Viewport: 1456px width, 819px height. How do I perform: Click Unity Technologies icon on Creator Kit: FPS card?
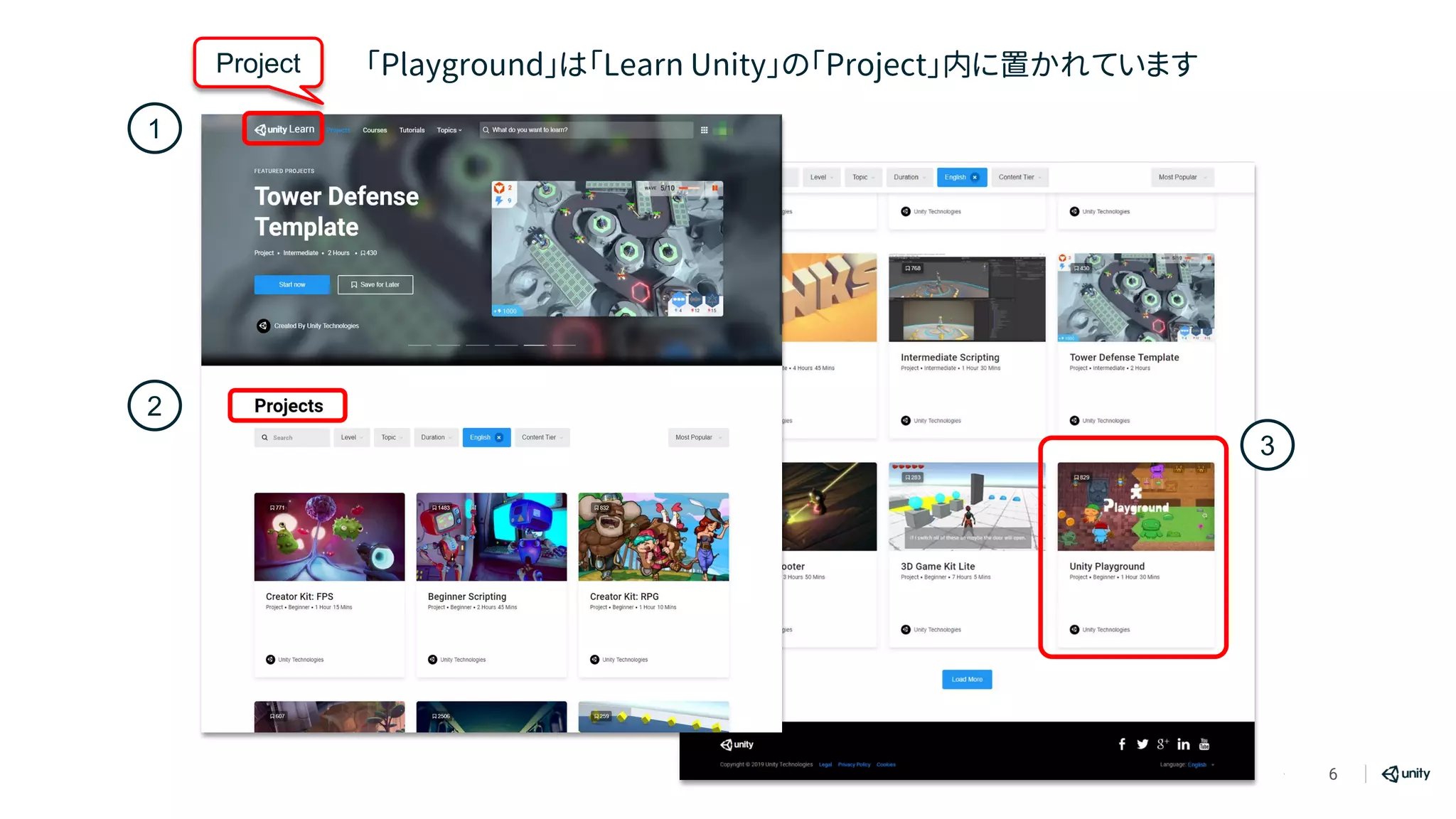[x=270, y=660]
